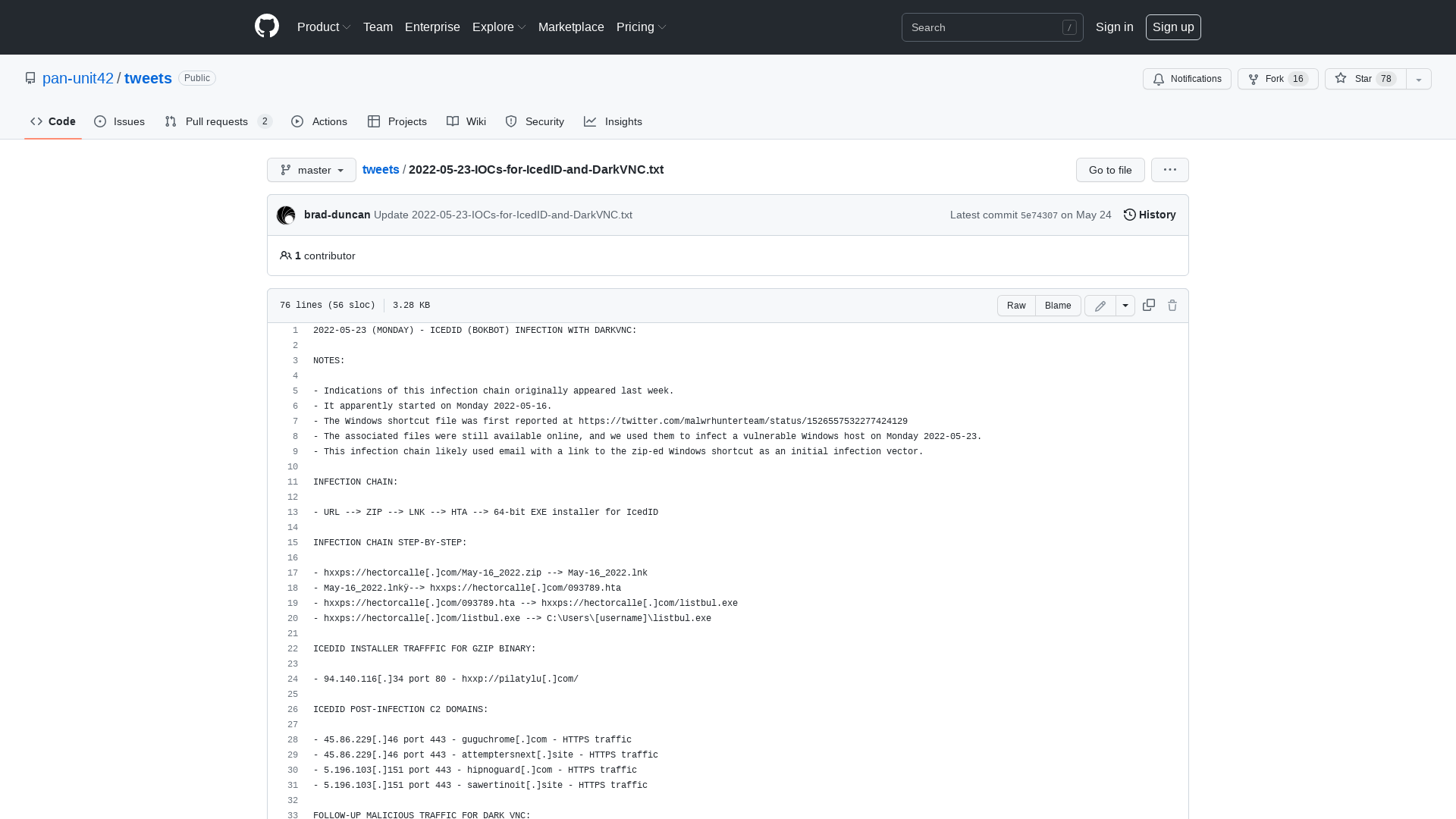The height and width of the screenshot is (819, 1456).
Task: Open the Security tab
Action: click(535, 121)
